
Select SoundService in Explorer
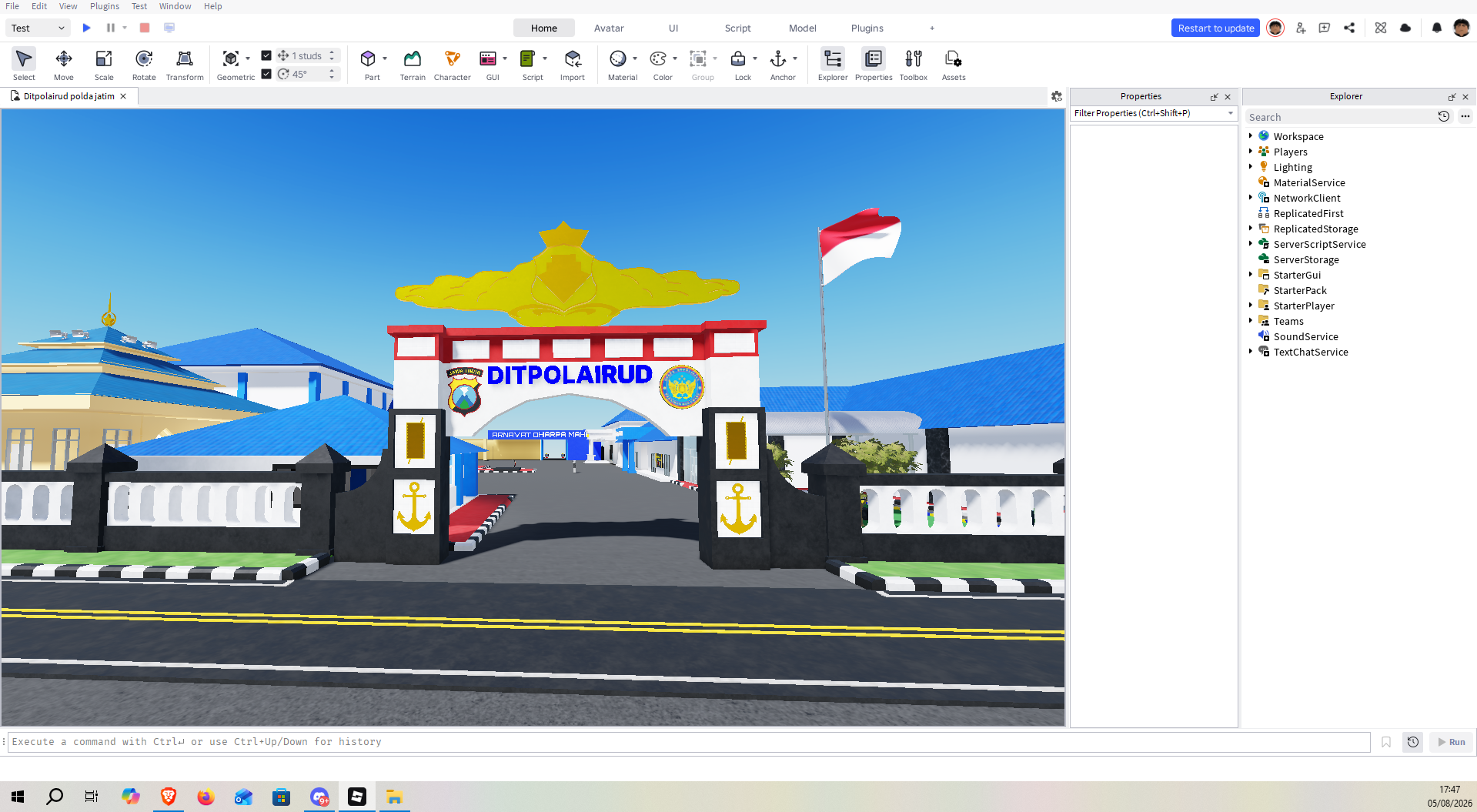pyautogui.click(x=1305, y=336)
